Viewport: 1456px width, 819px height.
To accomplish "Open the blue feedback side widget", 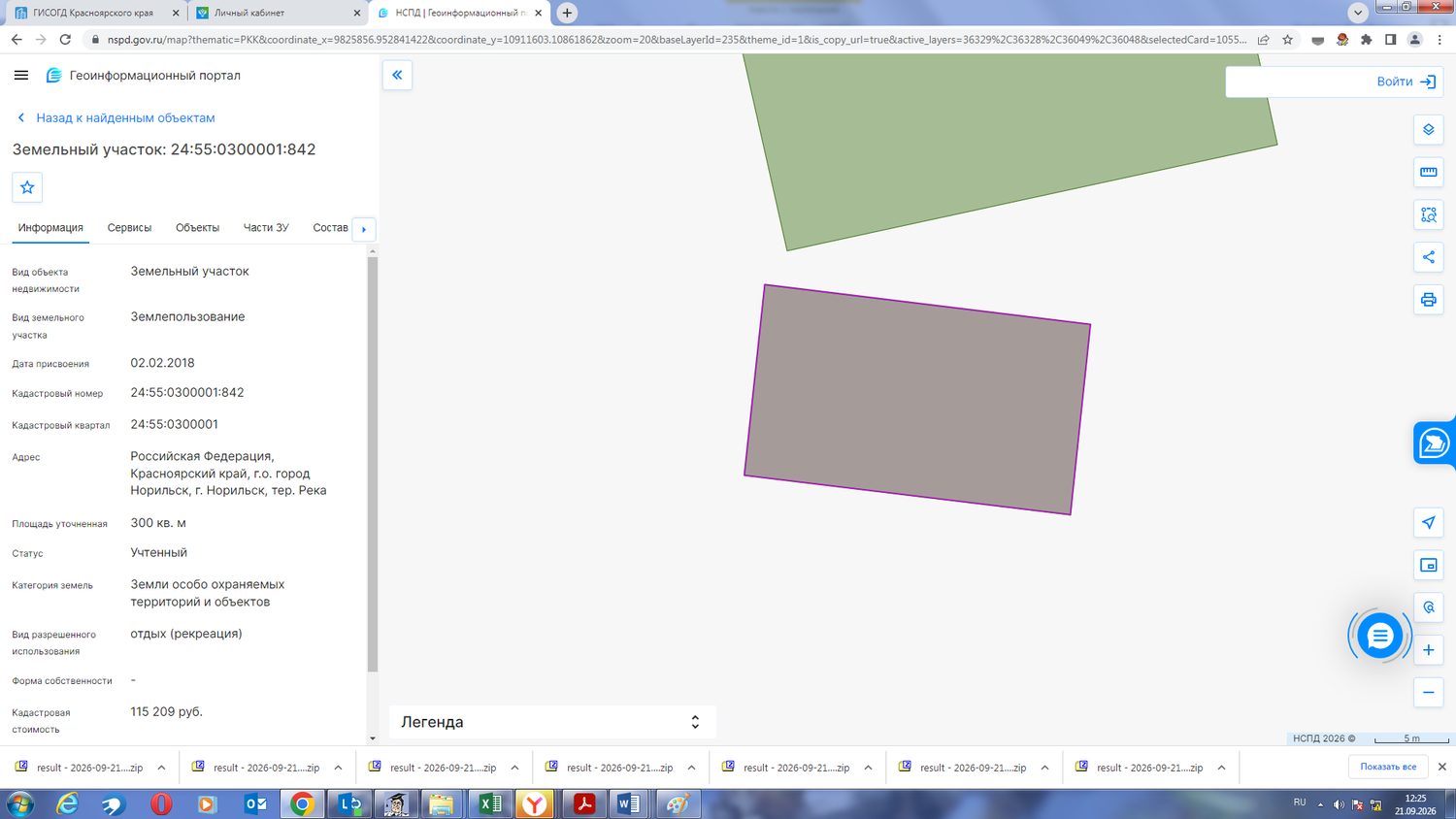I will point(1435,443).
